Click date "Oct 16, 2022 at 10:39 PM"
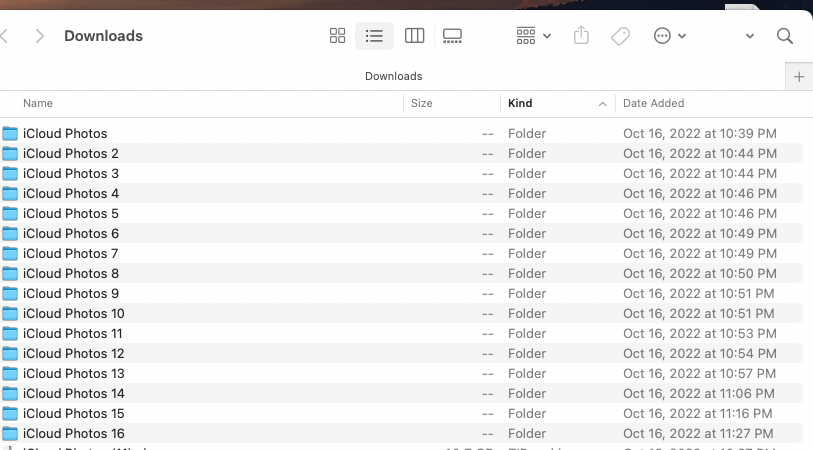Viewport: 813px width, 450px height. pos(699,134)
